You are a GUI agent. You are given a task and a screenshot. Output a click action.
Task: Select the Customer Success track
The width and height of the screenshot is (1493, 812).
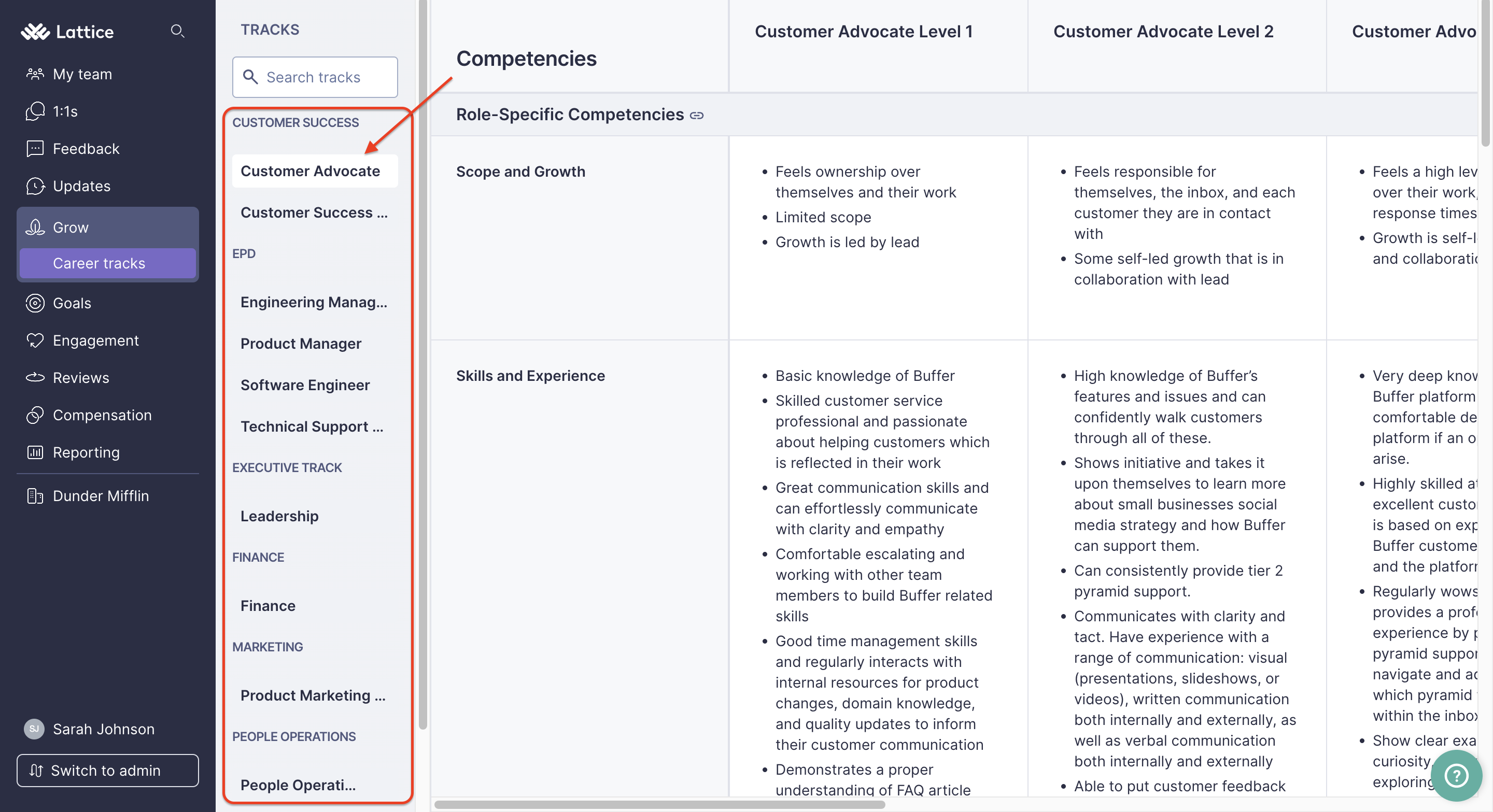coord(314,211)
